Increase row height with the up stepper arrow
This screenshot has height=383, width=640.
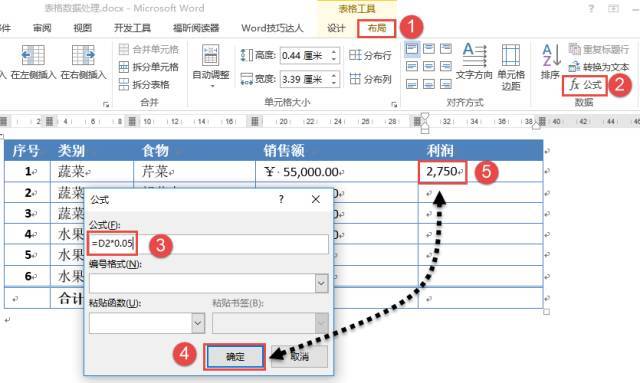point(334,51)
